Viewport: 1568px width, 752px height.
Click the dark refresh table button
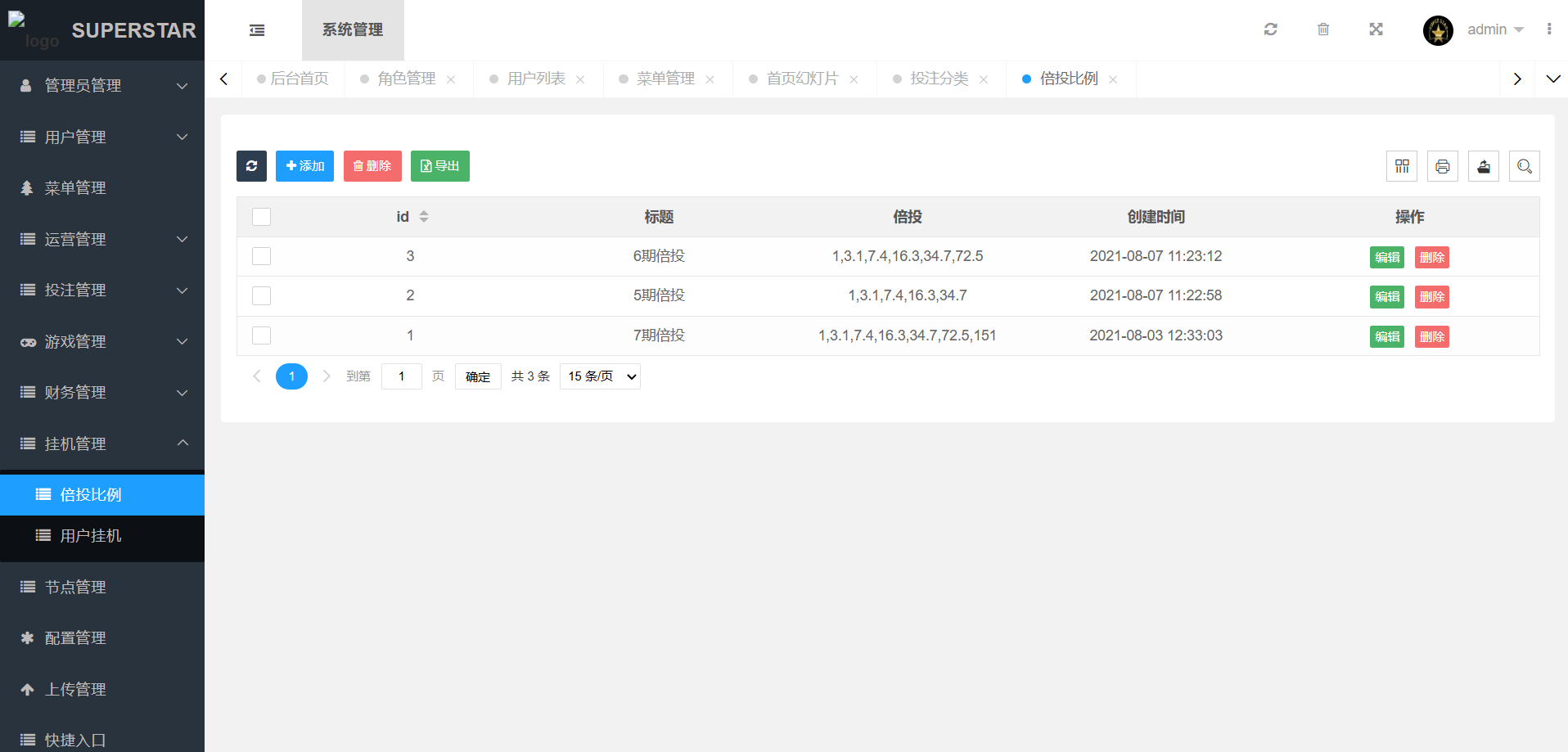[251, 166]
